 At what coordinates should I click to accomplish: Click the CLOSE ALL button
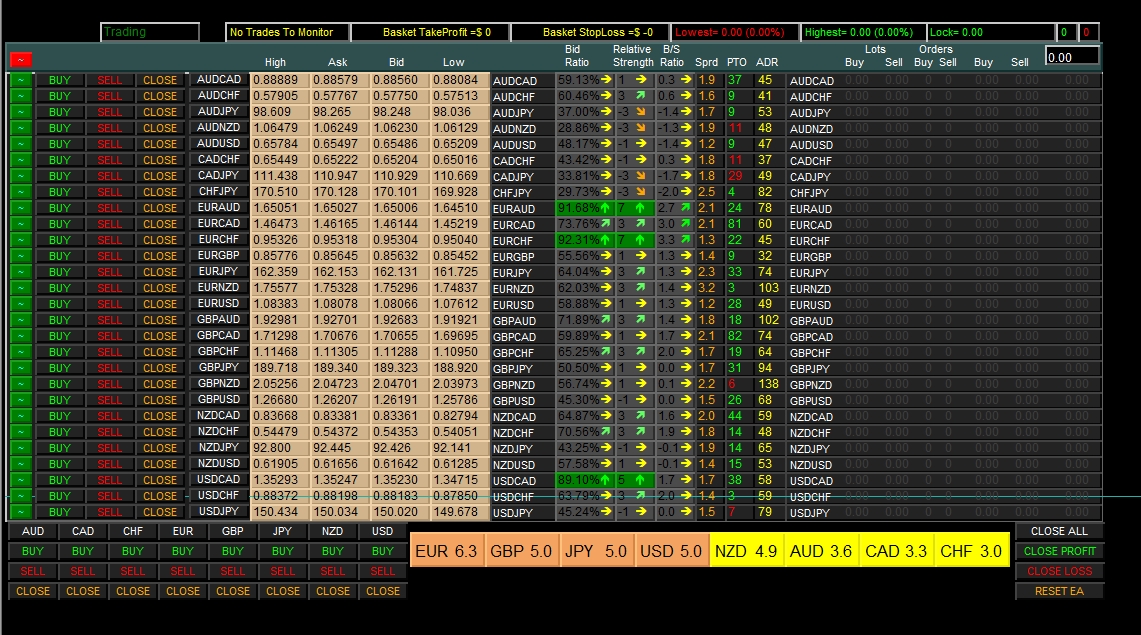[1060, 532]
